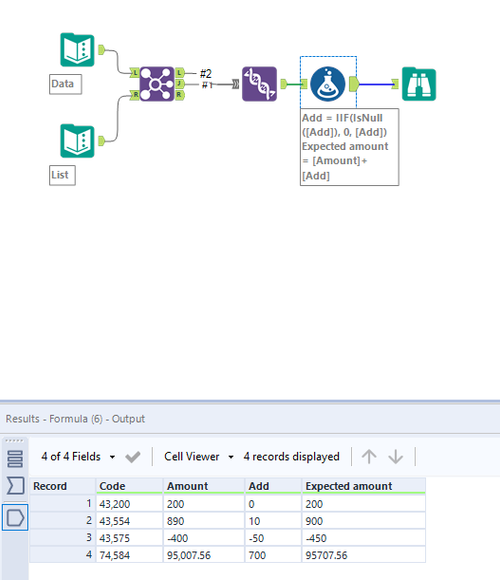Screen dimensions: 500x580
Task: Click the Code column header
Action: [x=129, y=486]
